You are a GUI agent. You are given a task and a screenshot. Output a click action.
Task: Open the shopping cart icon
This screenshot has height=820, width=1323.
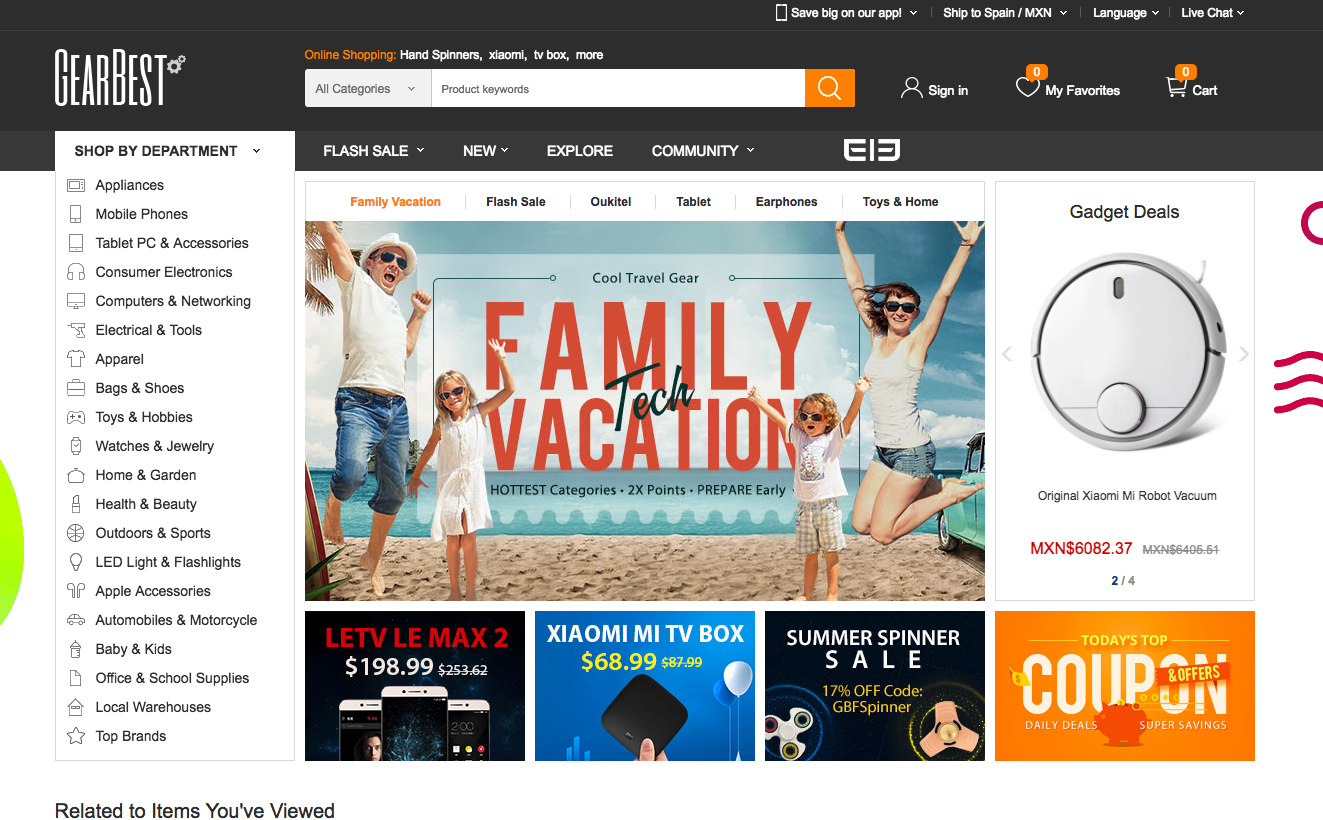point(1176,88)
